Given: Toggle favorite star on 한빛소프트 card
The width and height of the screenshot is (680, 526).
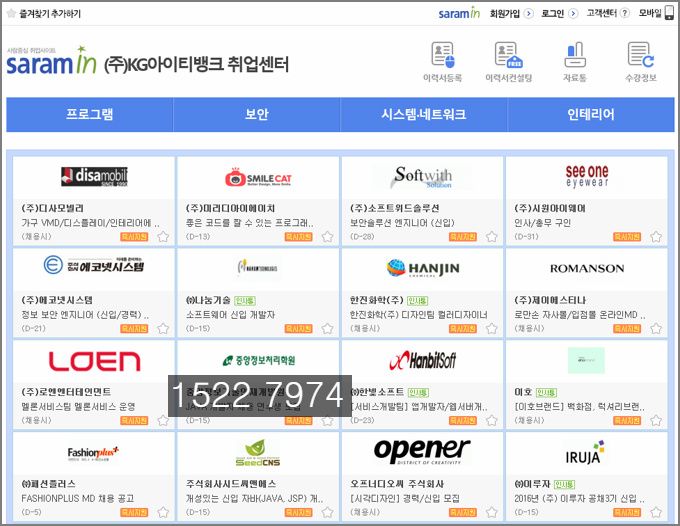Looking at the screenshot, I should 491,421.
